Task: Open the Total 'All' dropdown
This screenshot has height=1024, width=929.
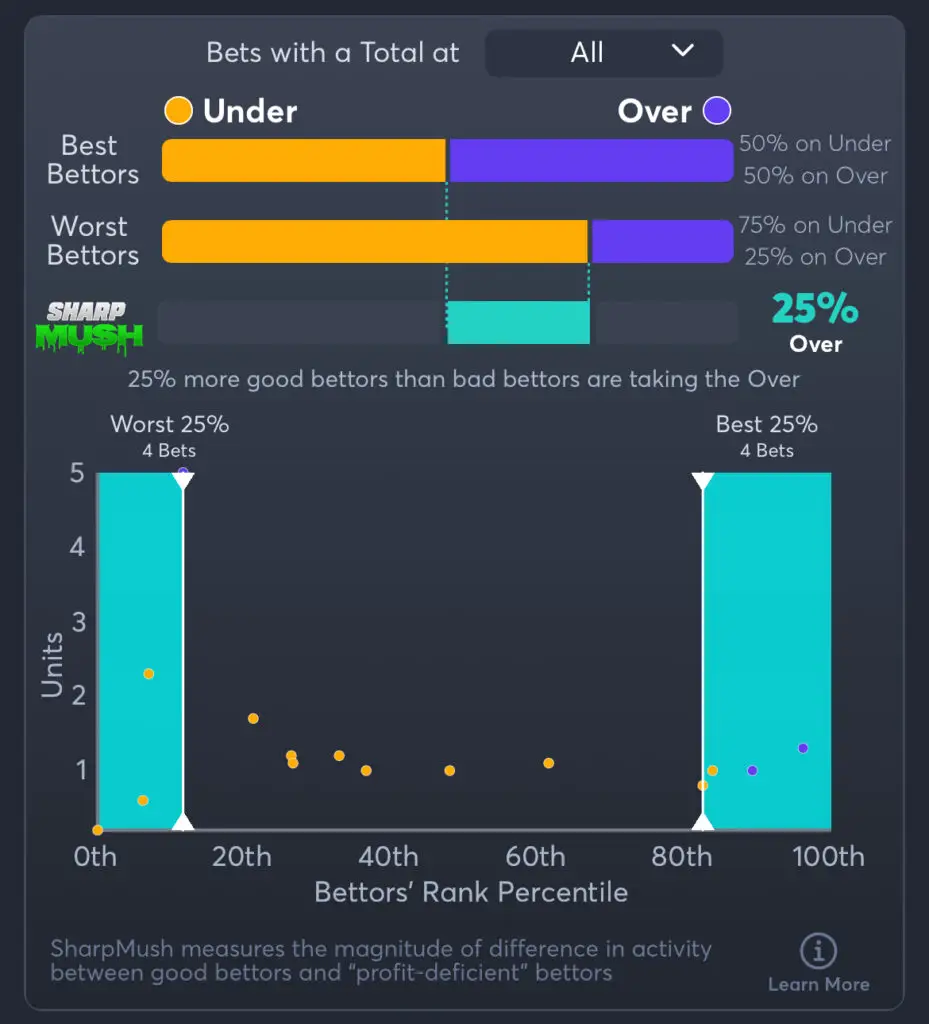Action: click(603, 53)
